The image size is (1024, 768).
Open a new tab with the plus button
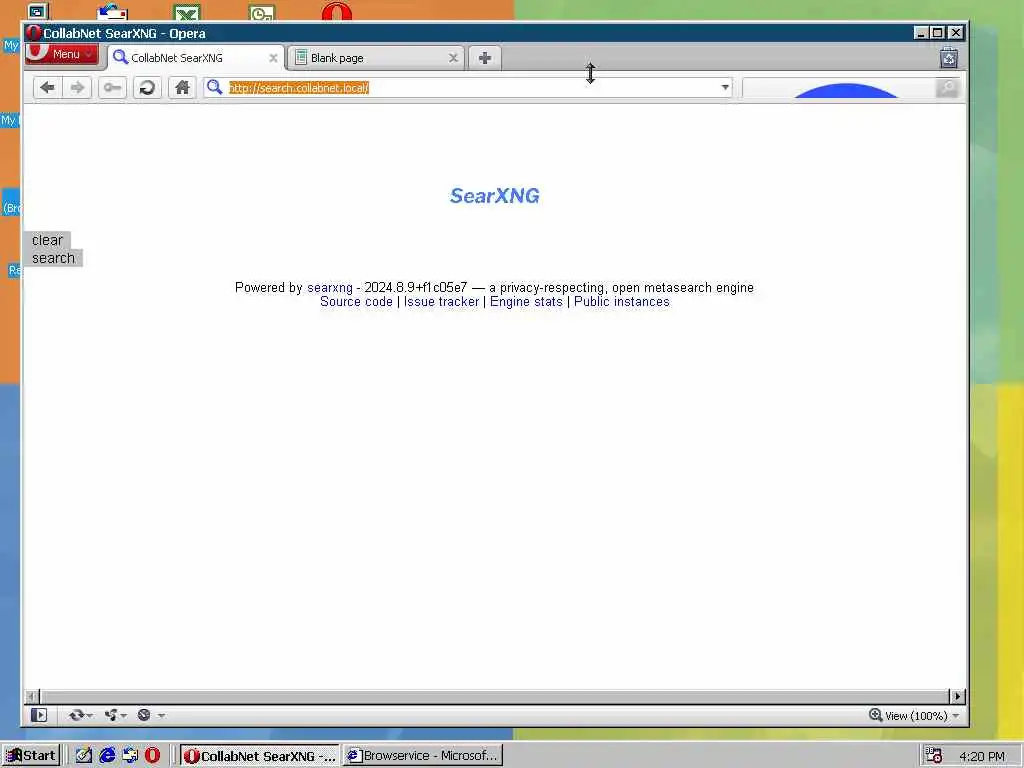[x=485, y=58]
